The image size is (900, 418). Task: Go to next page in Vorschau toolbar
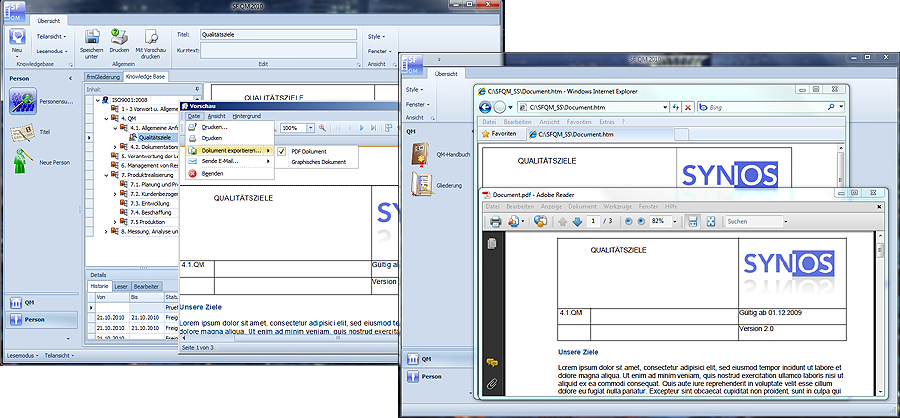coord(362,128)
